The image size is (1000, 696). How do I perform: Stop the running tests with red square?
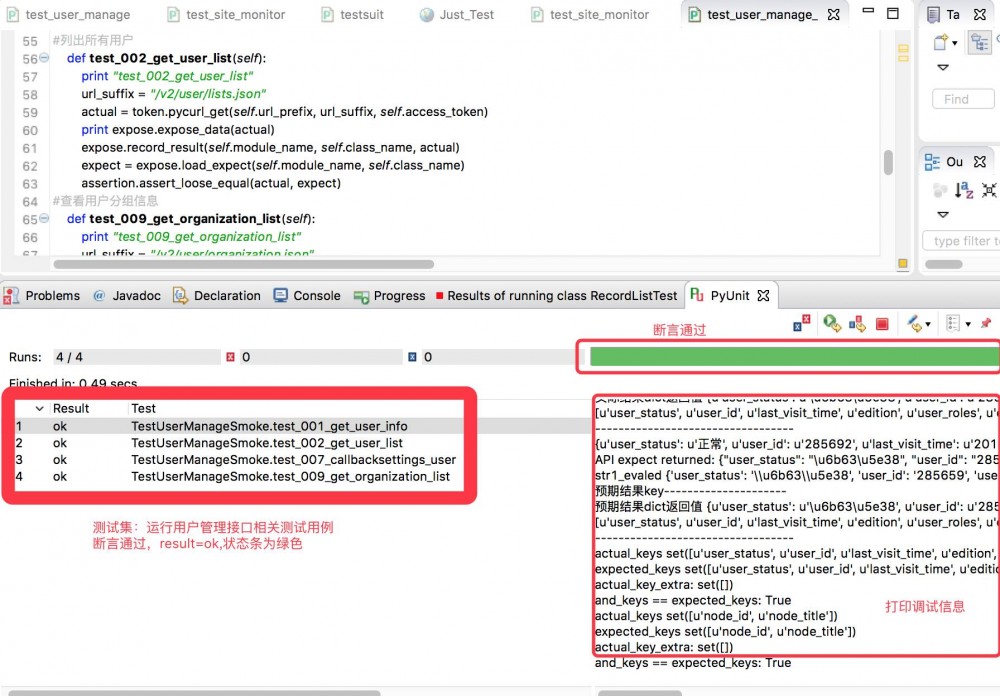pos(882,324)
